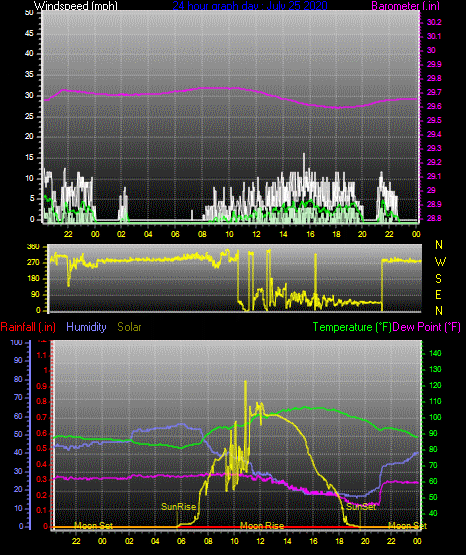Screen dimensions: 466x555
Task: Click the 'Windspeed (mph)' axis title
Action: tap(75, 5)
